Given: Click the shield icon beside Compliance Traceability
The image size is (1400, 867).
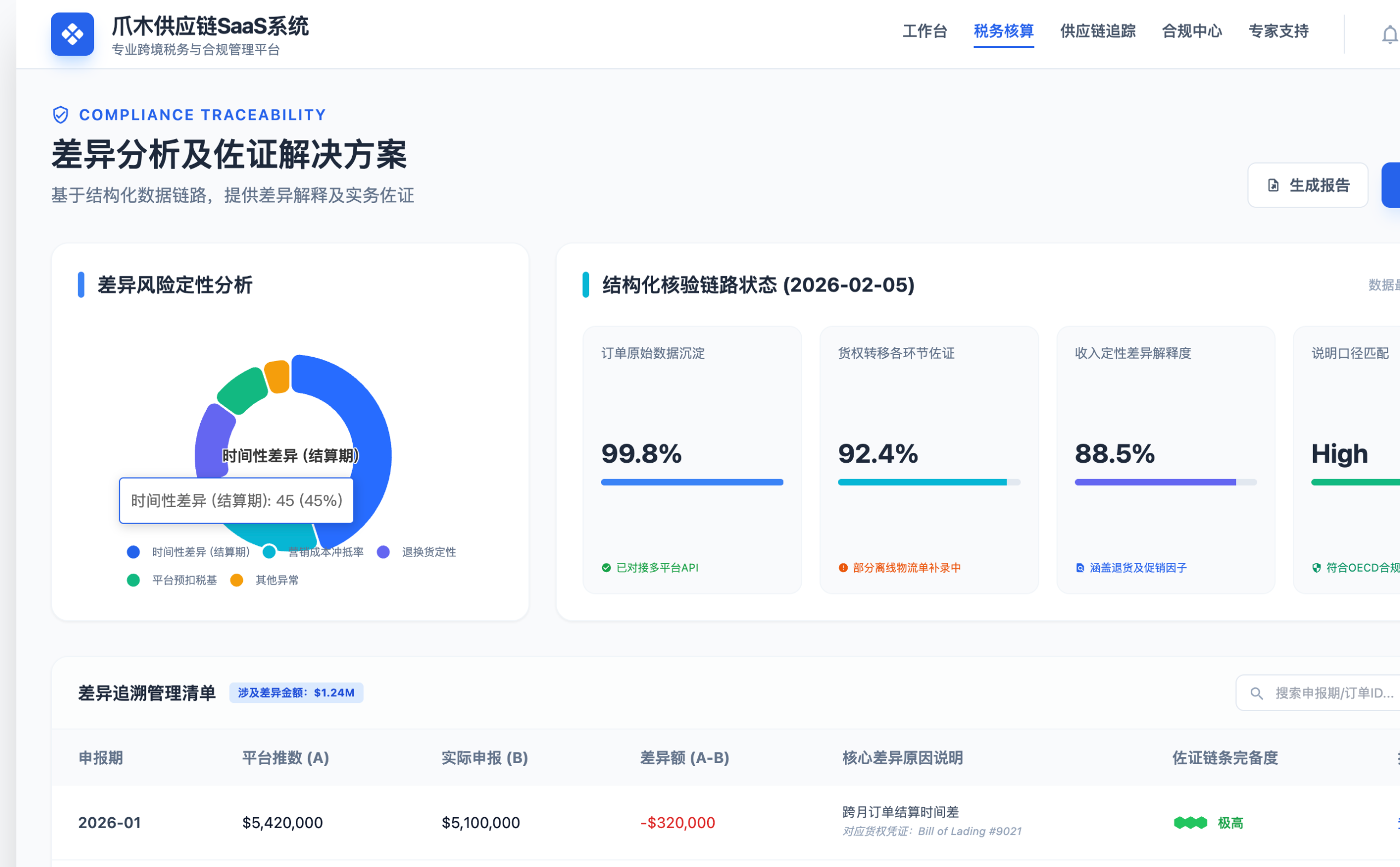Looking at the screenshot, I should 60,115.
